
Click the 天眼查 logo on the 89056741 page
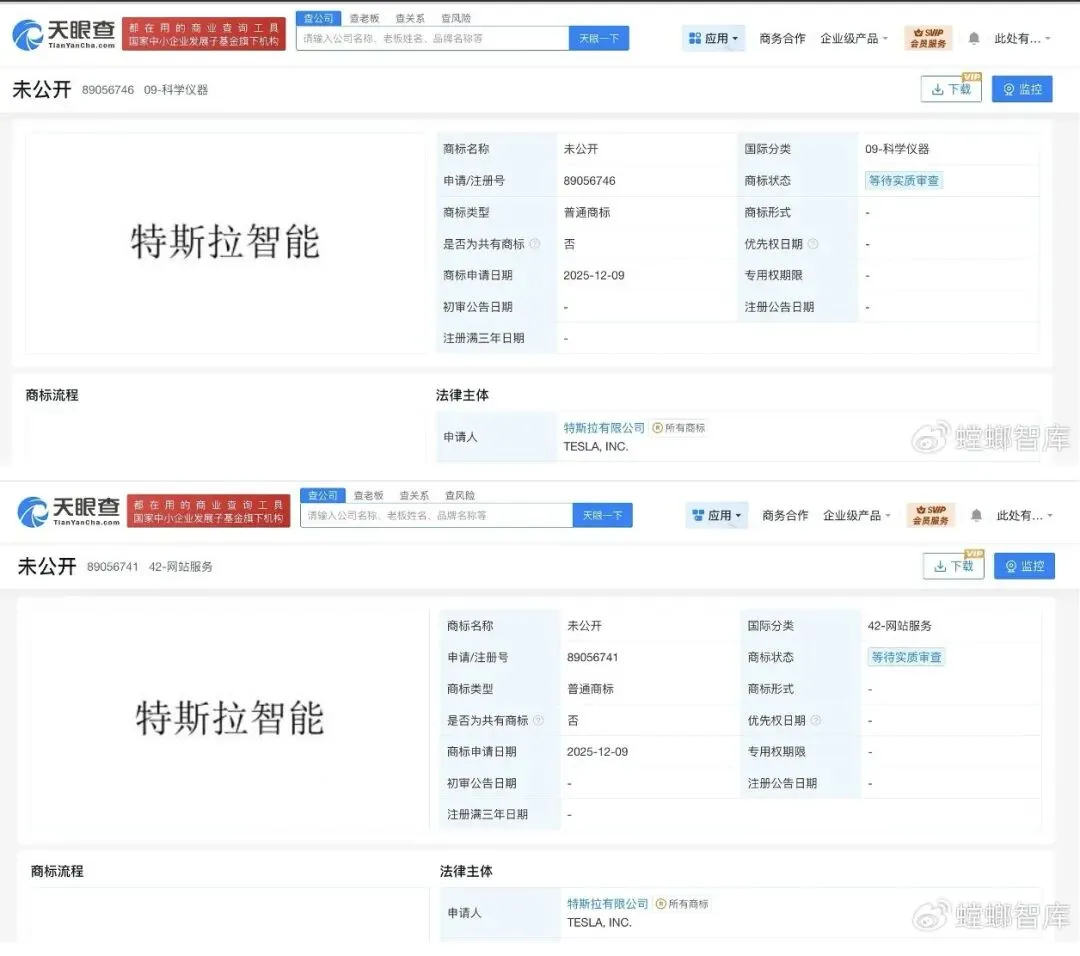coord(68,511)
